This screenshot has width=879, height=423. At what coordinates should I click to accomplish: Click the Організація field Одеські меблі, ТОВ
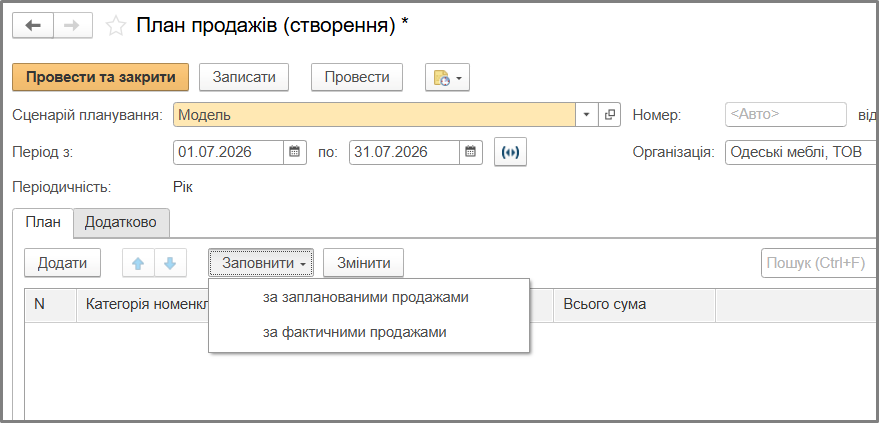pos(802,152)
